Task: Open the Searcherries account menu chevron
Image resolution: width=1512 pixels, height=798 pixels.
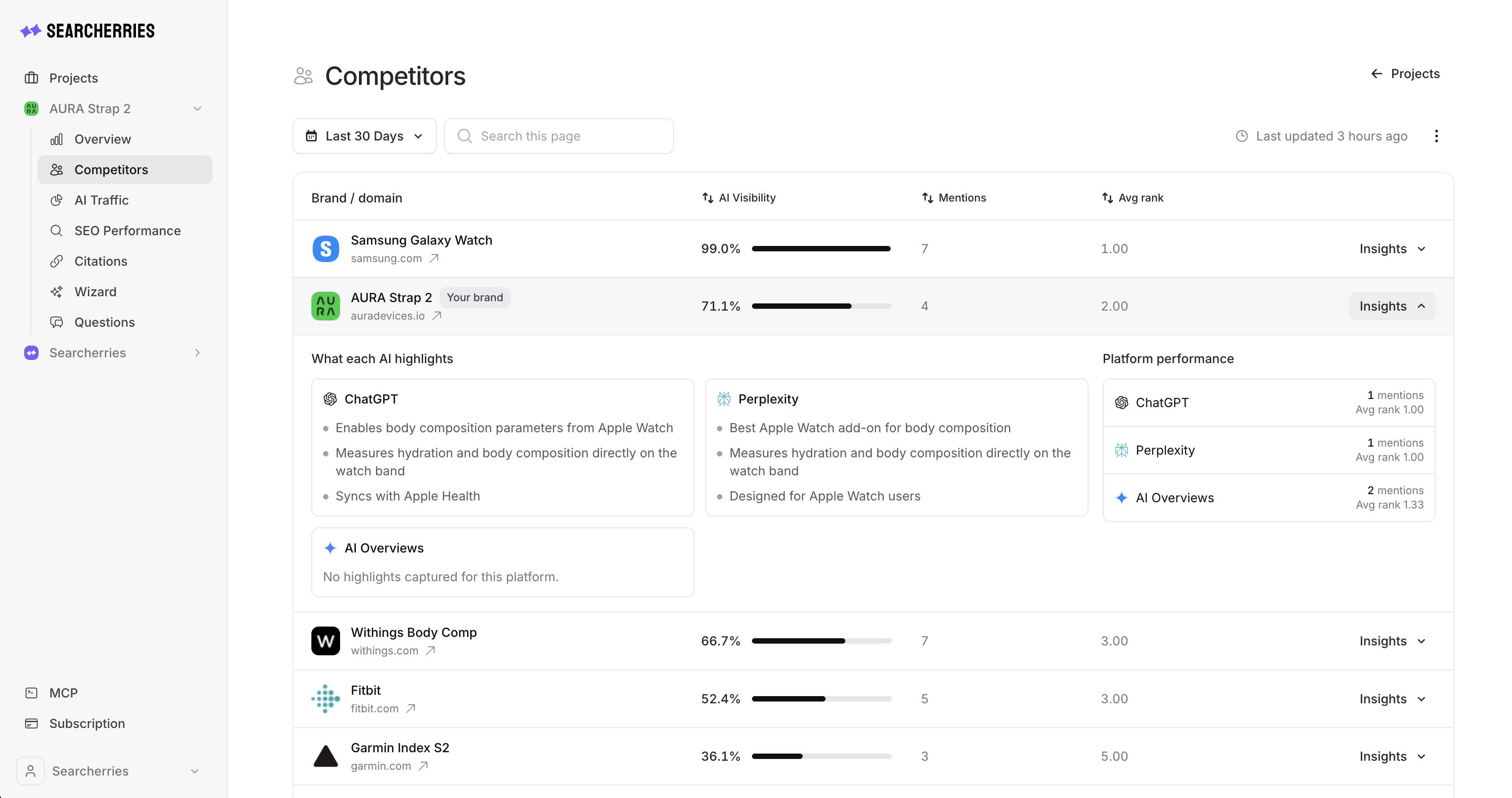Action: pyautogui.click(x=195, y=771)
